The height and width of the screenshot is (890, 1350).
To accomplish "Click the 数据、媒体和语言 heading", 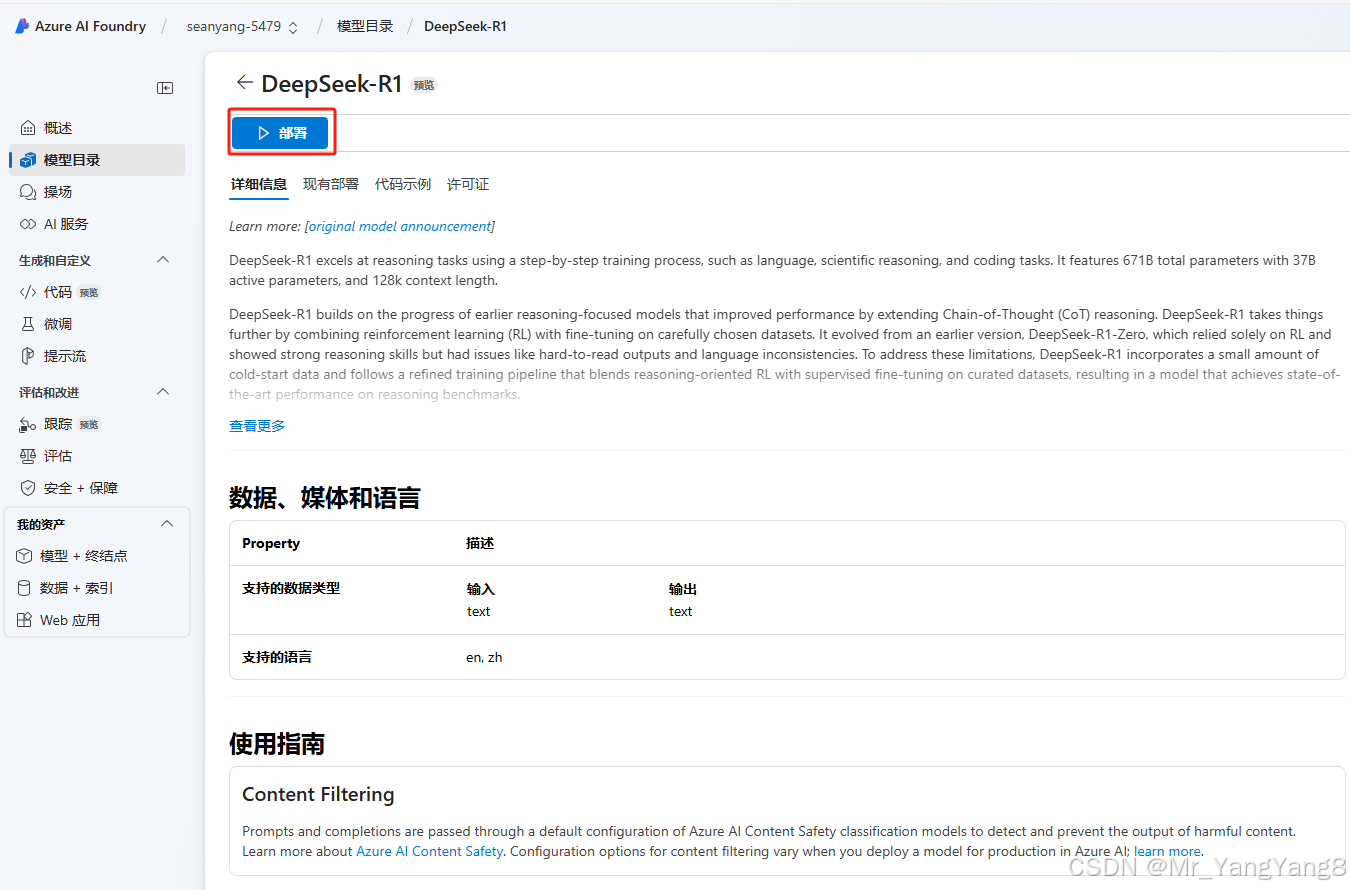I will tap(325, 498).
